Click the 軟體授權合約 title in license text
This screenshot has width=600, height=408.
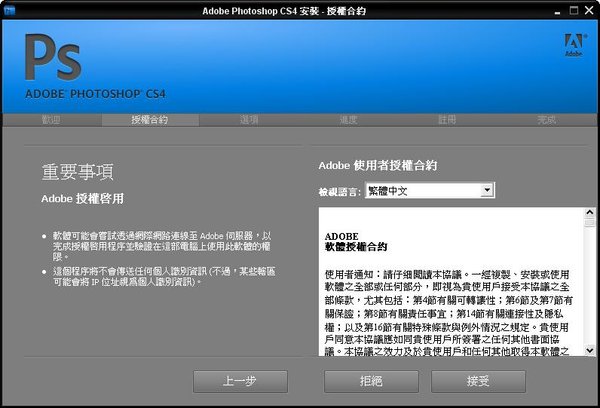(356, 247)
